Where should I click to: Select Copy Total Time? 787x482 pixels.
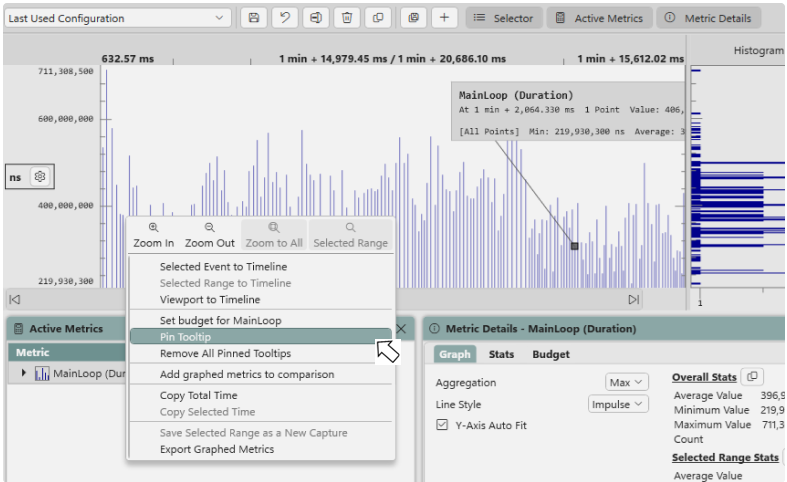261,396
